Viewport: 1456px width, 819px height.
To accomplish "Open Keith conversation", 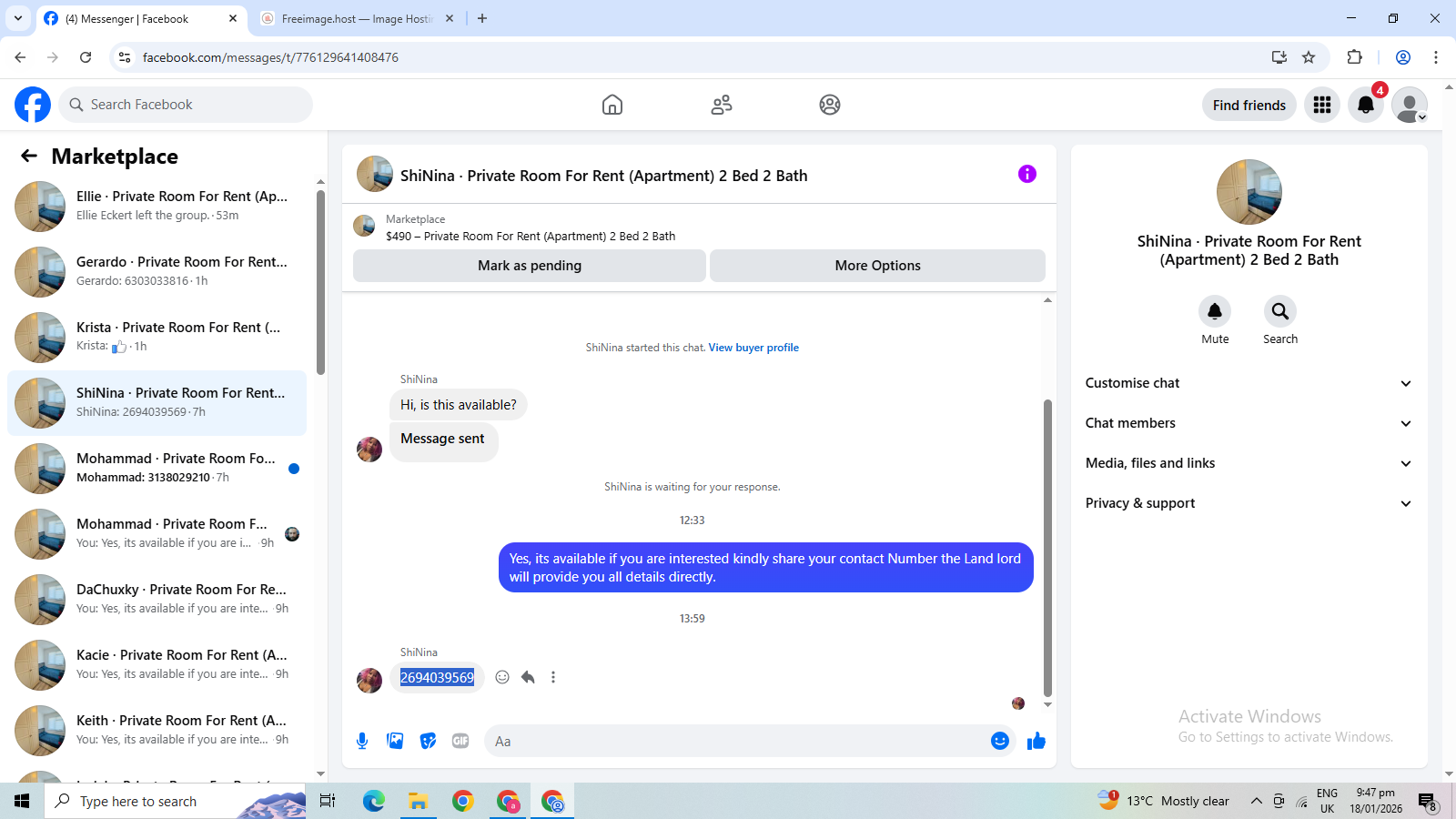I will (157, 731).
